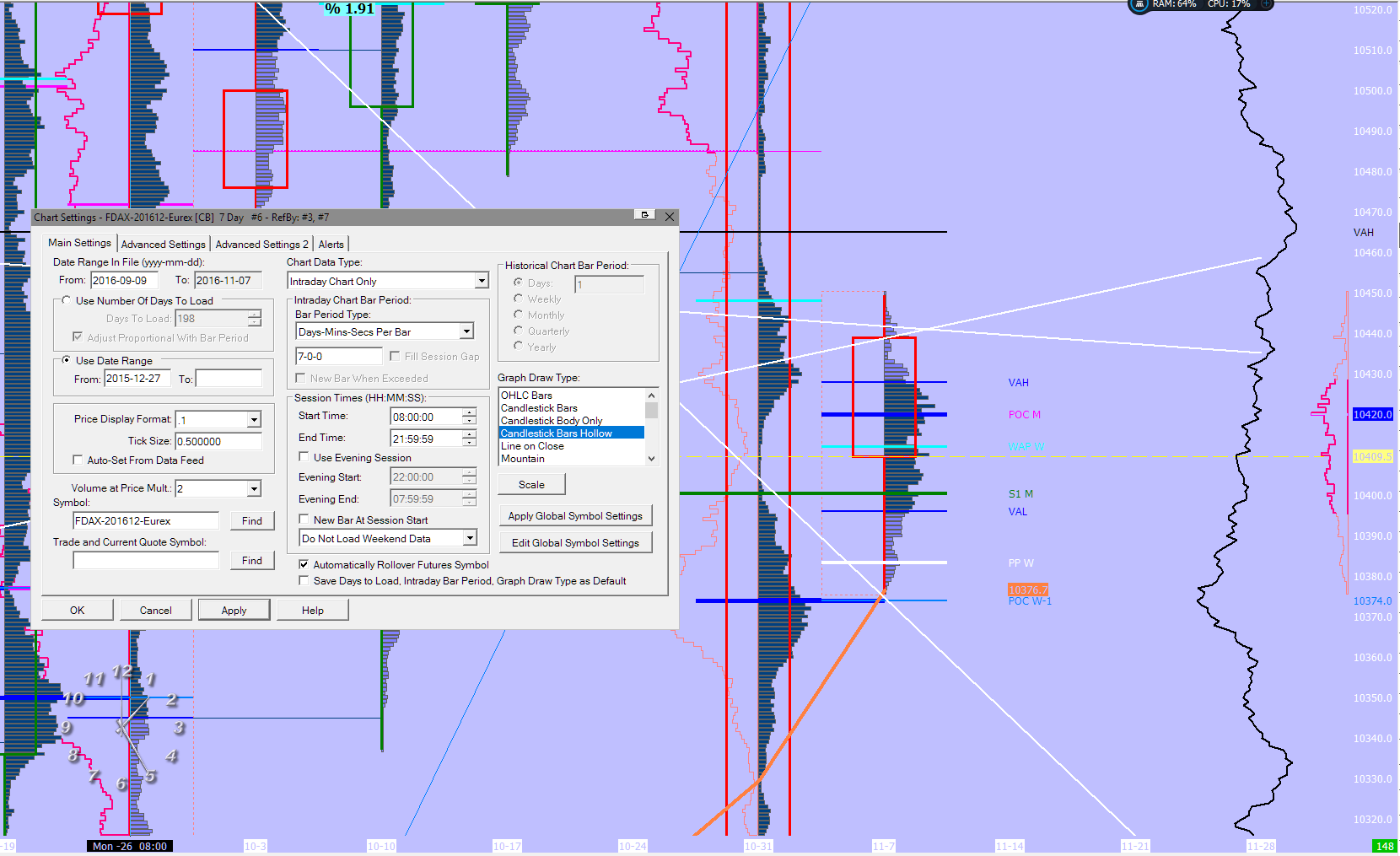Select Line on Close draw type
1400x856 pixels.
[532, 446]
